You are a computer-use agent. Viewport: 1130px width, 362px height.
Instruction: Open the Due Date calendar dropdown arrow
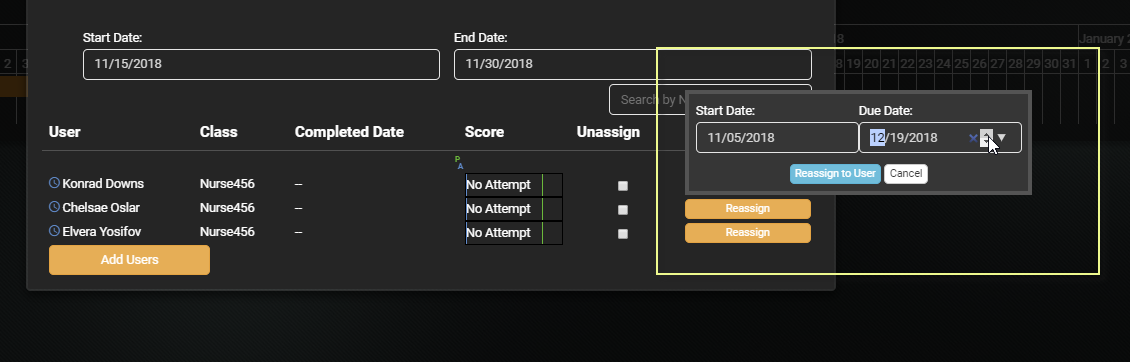pos(1001,137)
